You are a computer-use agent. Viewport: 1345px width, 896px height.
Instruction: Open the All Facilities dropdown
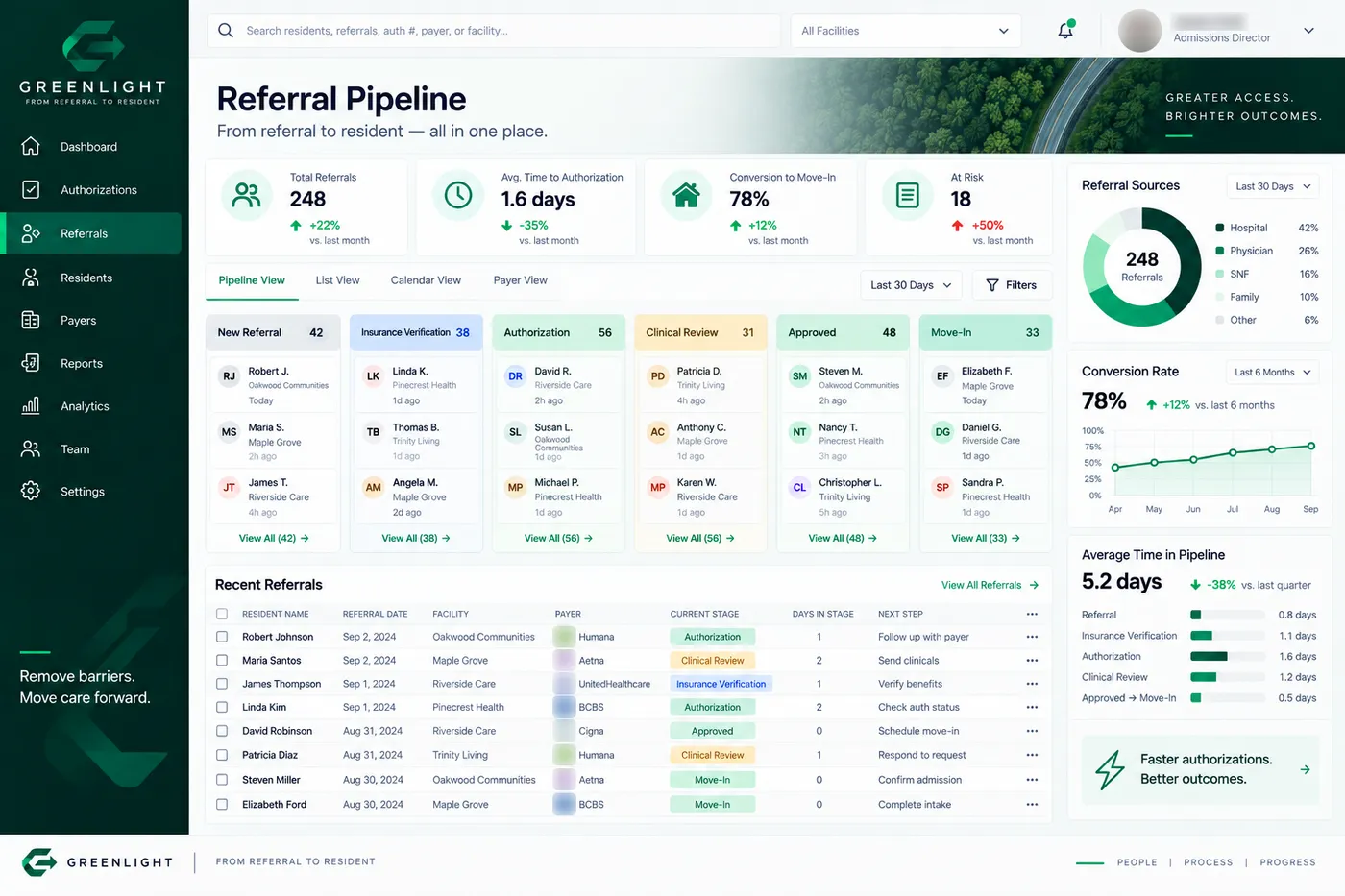coord(905,31)
